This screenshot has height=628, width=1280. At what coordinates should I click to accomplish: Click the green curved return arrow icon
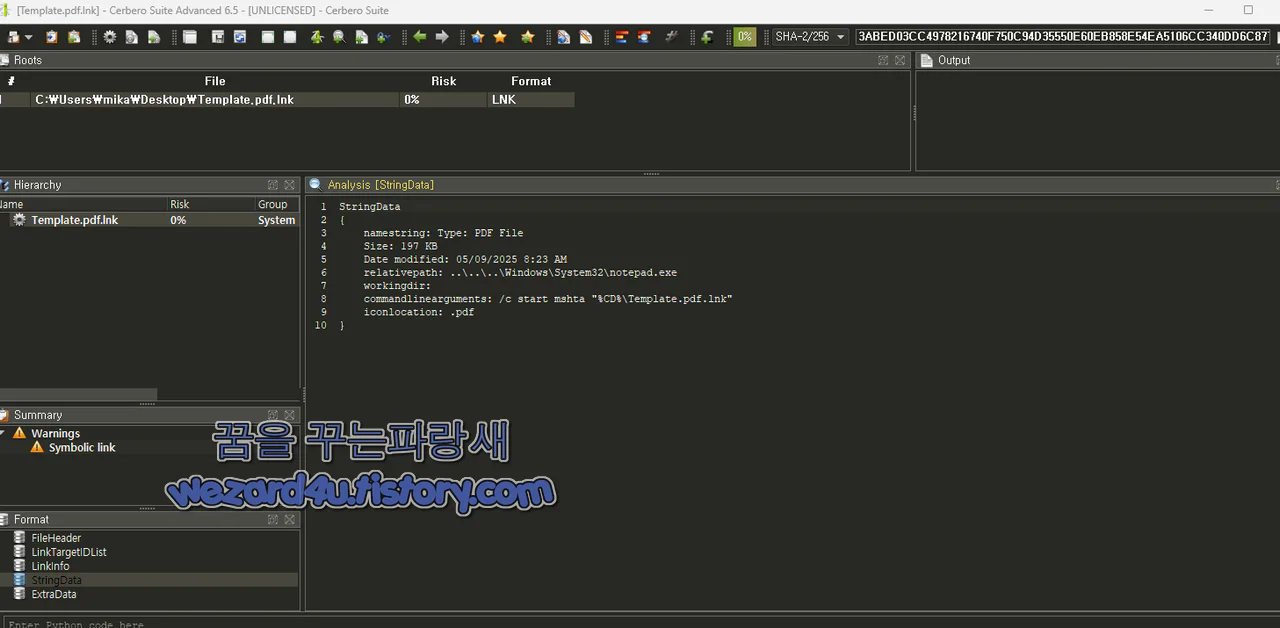point(707,37)
